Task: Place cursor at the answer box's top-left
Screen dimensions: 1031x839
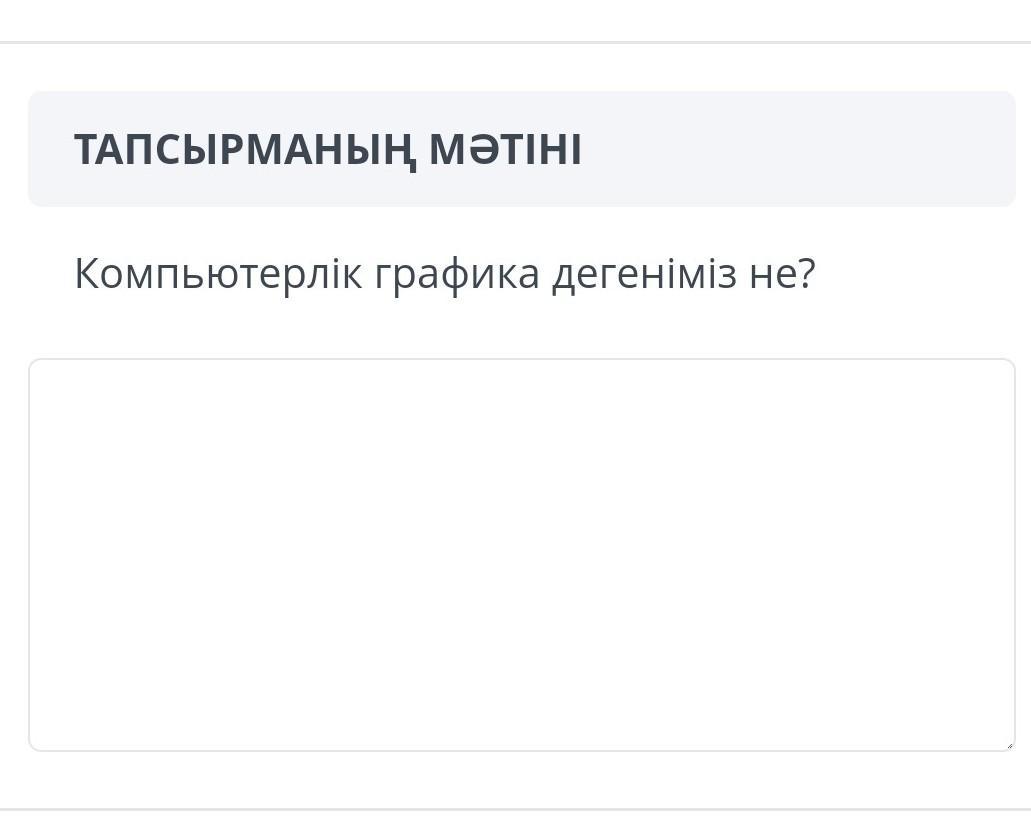Action: tap(50, 380)
